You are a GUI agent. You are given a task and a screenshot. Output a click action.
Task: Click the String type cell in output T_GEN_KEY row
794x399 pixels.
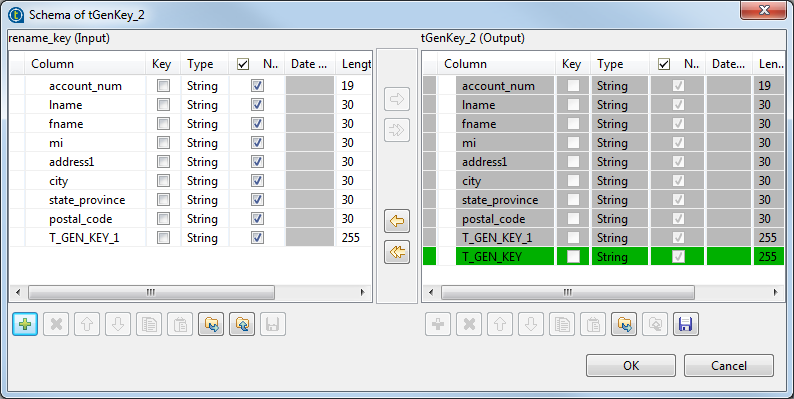[x=620, y=257]
